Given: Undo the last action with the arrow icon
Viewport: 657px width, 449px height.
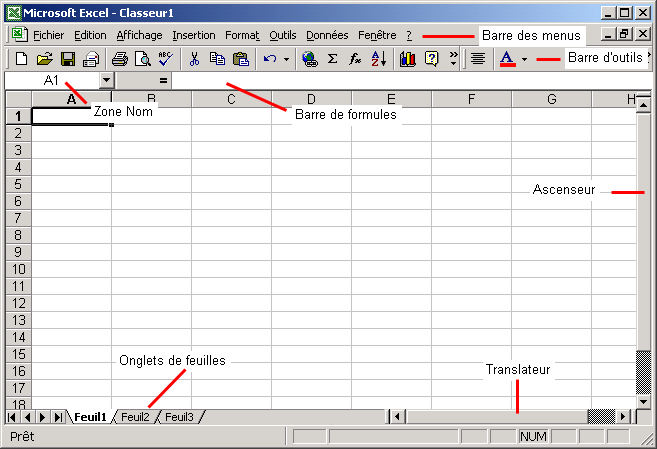Looking at the screenshot, I should coord(270,59).
